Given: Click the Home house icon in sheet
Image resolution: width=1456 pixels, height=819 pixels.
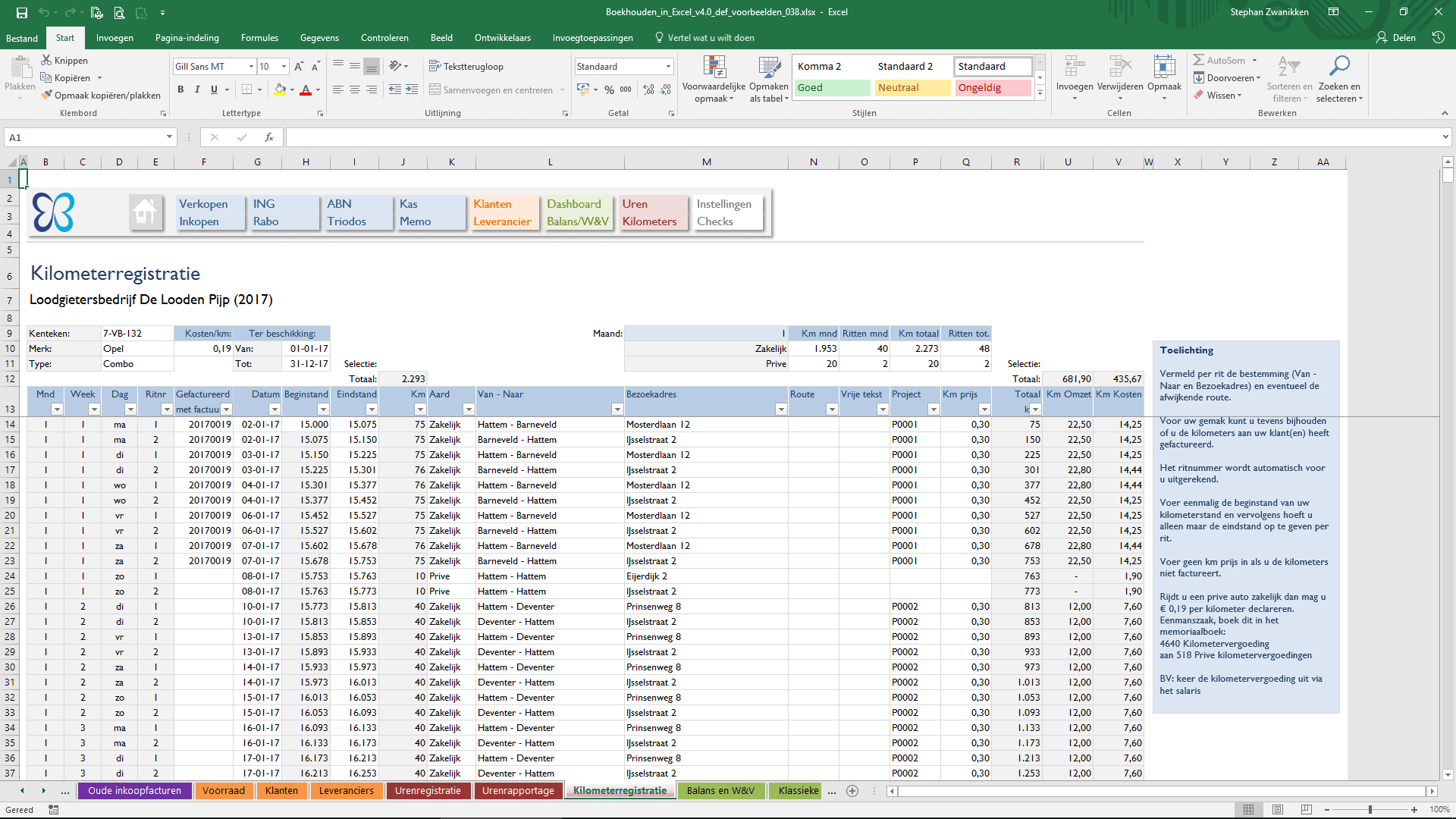Looking at the screenshot, I should pyautogui.click(x=145, y=212).
